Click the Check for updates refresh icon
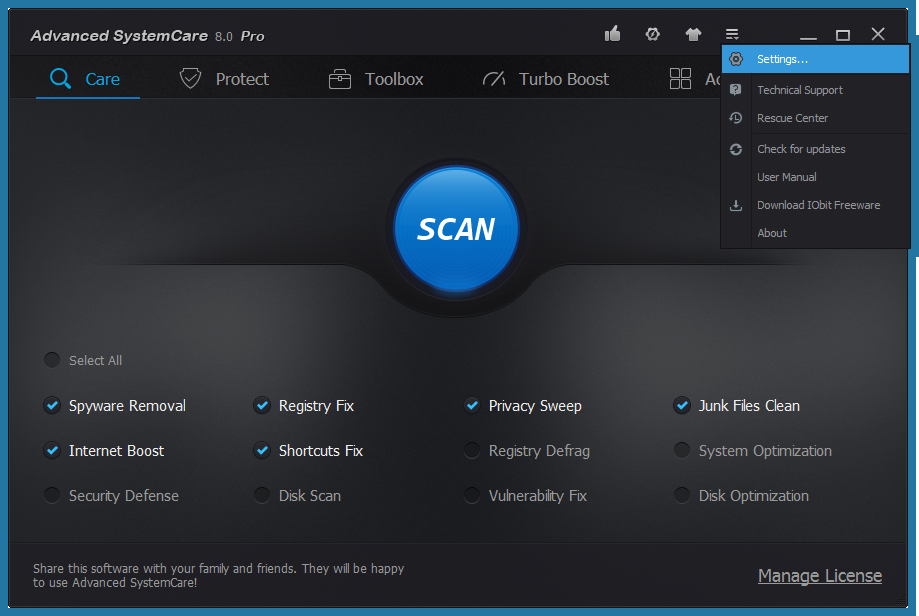919x616 pixels. click(x=736, y=149)
